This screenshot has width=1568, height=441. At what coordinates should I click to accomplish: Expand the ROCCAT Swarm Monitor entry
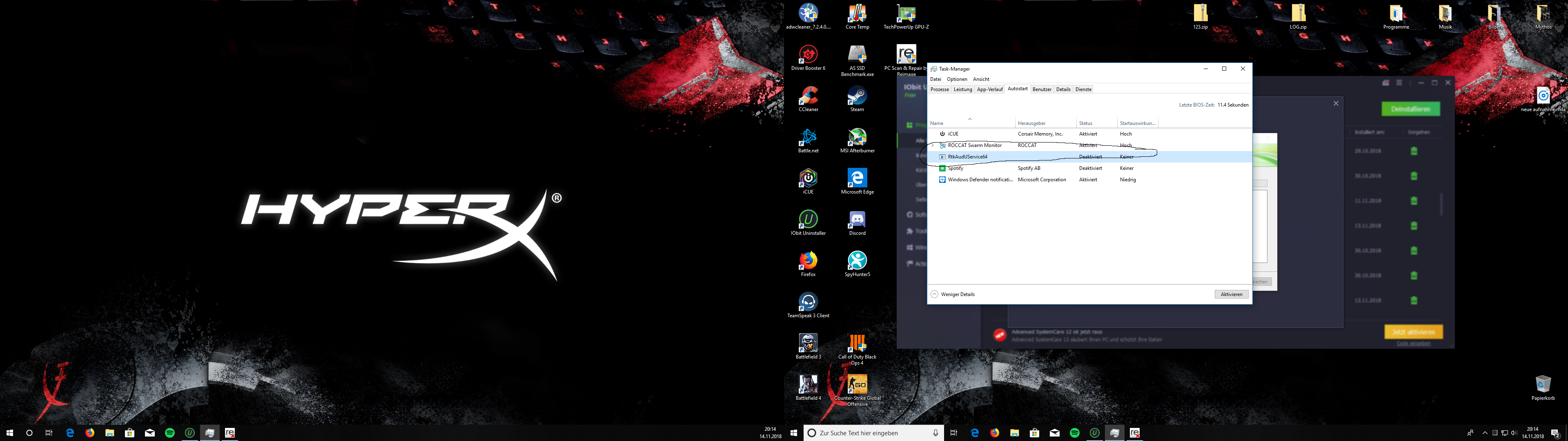point(933,146)
